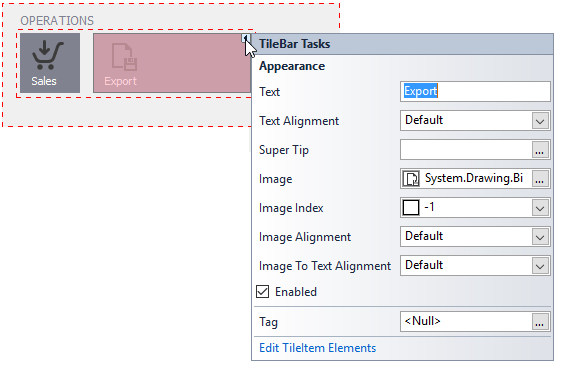Click the Export text label on tile
Viewport: 562px width, 369px height.
[x=120, y=81]
